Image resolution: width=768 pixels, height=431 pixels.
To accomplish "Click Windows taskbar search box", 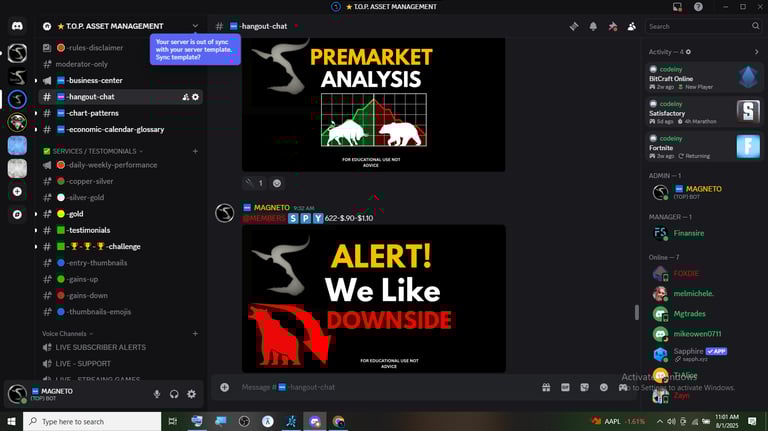I will pos(92,421).
